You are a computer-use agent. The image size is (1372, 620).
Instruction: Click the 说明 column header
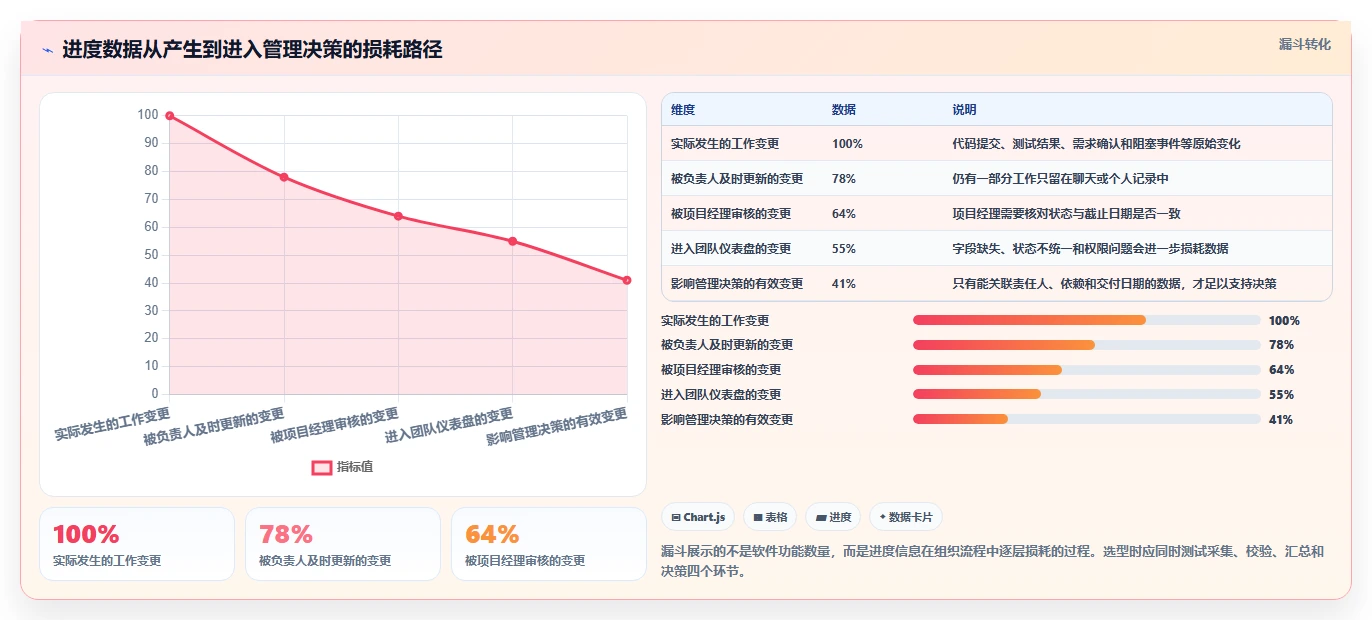tap(964, 110)
